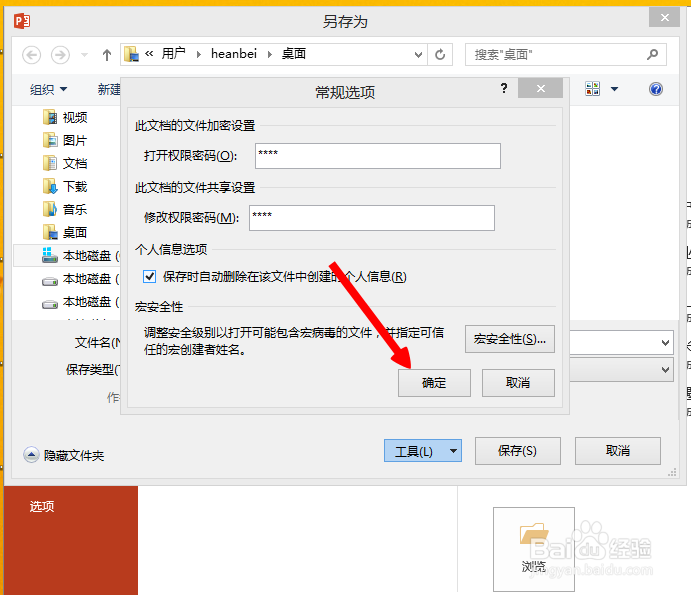Click the 打开权限密码 password field
Image resolution: width=691 pixels, height=595 pixels.
(378, 156)
